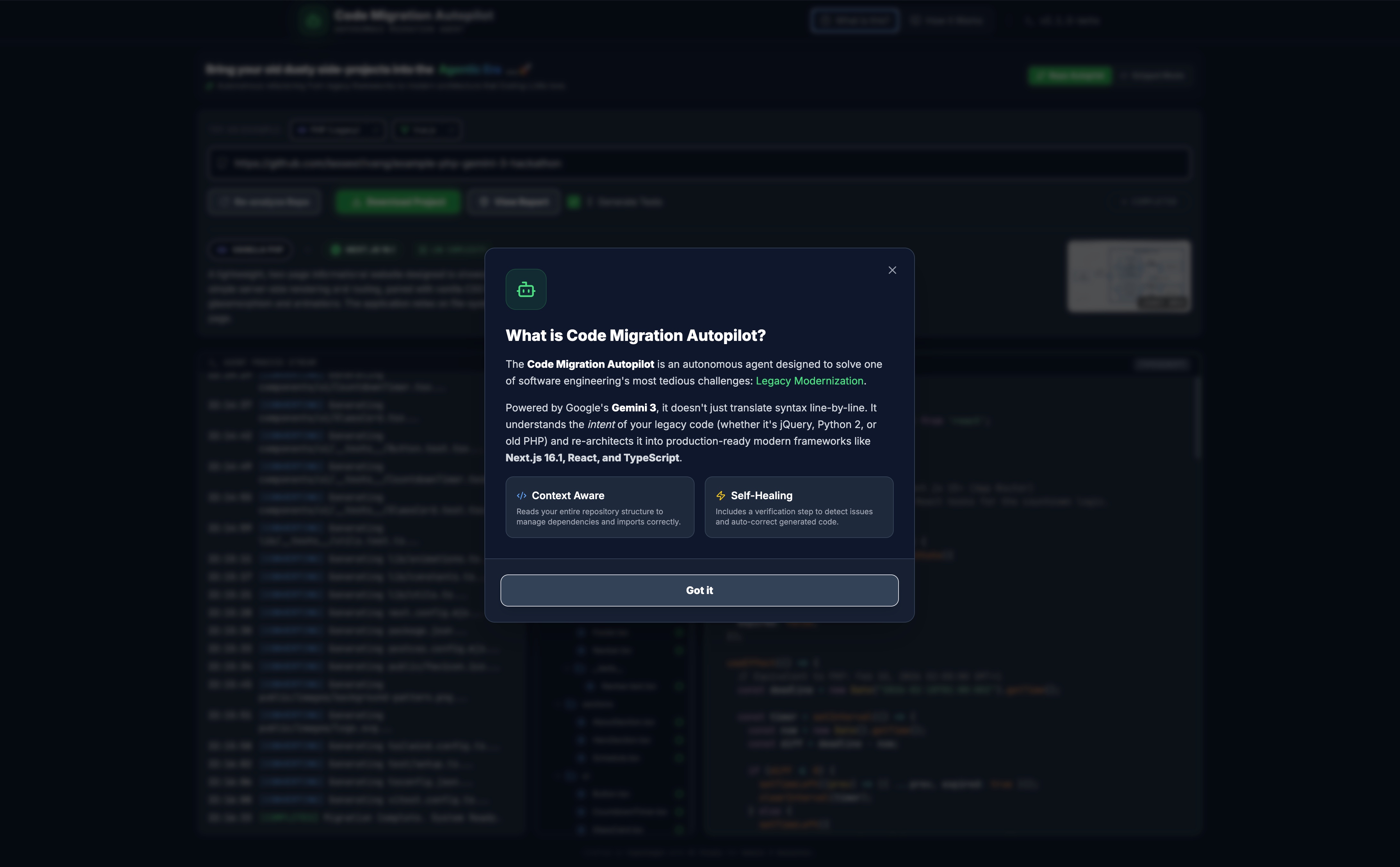Click the What is this? header button

pos(854,21)
